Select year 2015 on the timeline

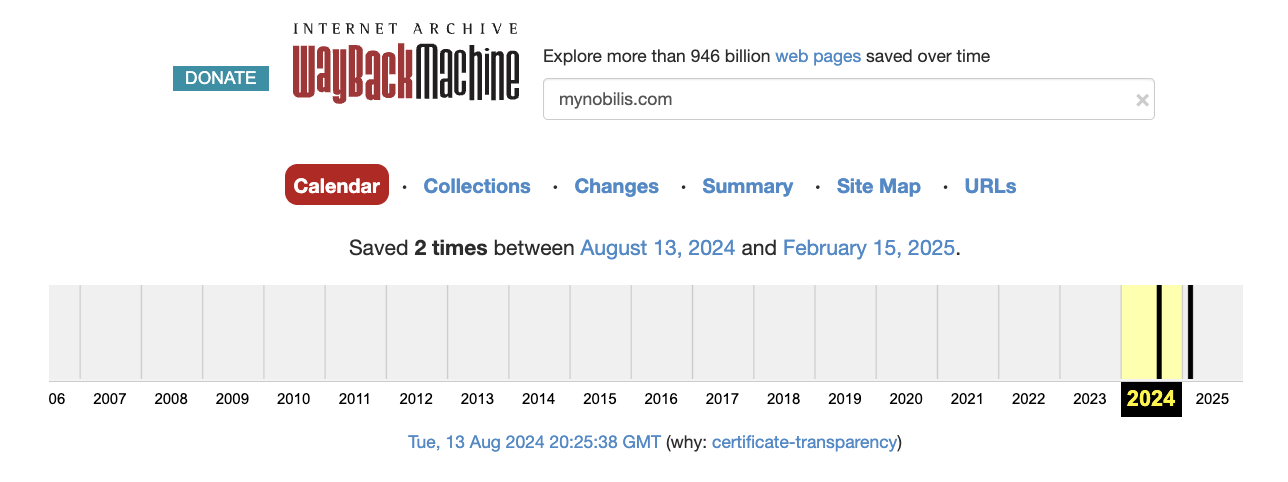pos(600,399)
